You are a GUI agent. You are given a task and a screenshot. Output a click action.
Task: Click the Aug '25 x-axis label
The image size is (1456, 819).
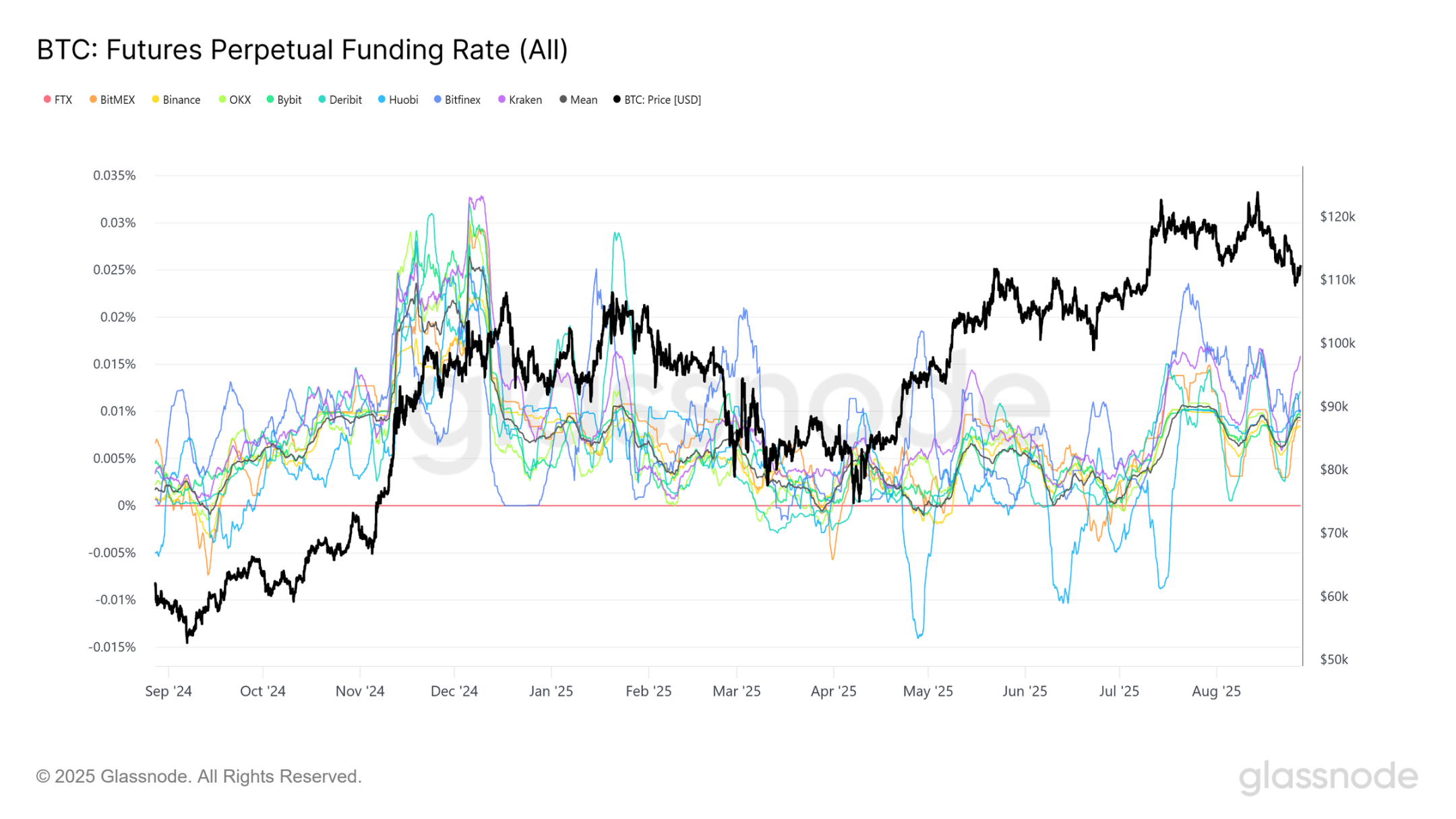pyautogui.click(x=1216, y=691)
